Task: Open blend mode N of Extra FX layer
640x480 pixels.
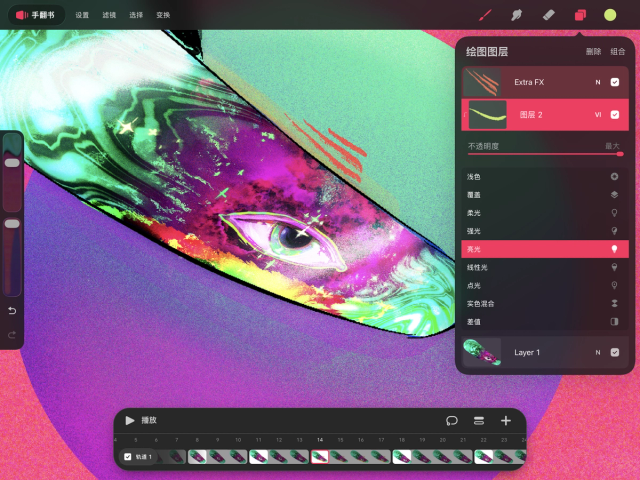Action: [598, 82]
